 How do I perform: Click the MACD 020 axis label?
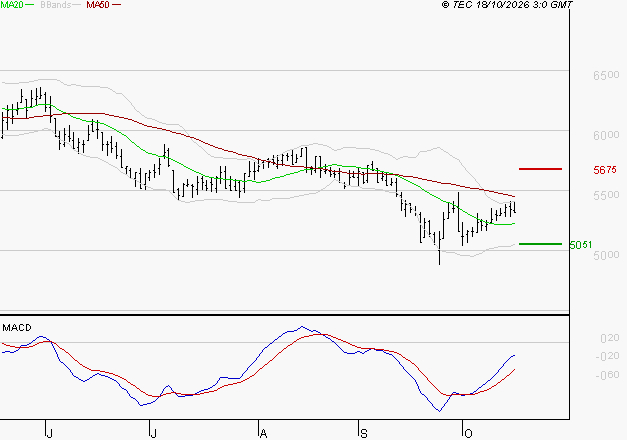pos(610,338)
